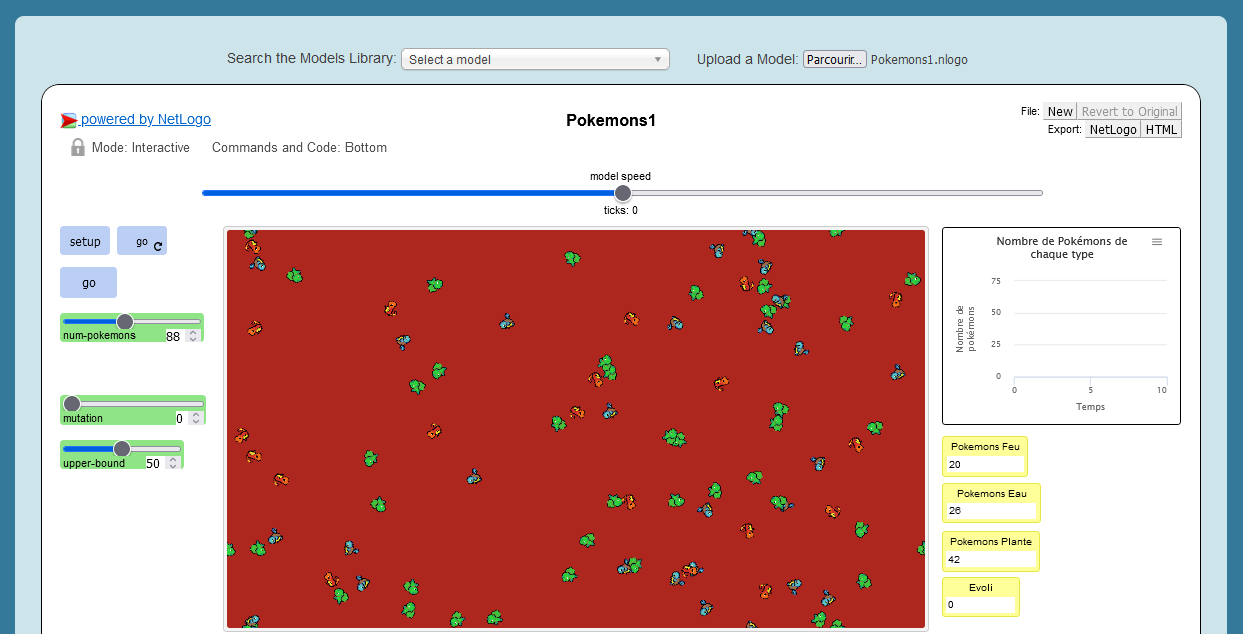Screen dimensions: 1243x634
Task: Click the model speed slider handle
Action: (x=622, y=193)
